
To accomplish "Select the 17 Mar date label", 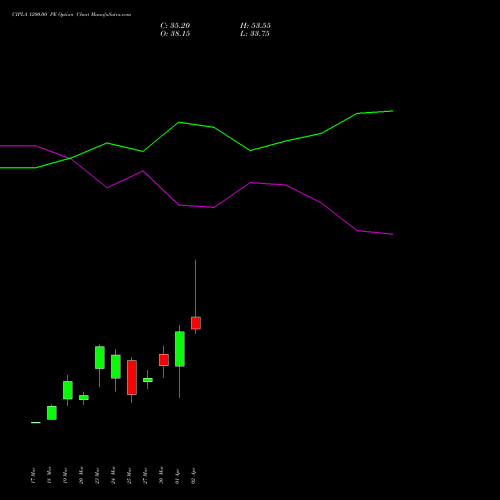I will click(x=33, y=475).
